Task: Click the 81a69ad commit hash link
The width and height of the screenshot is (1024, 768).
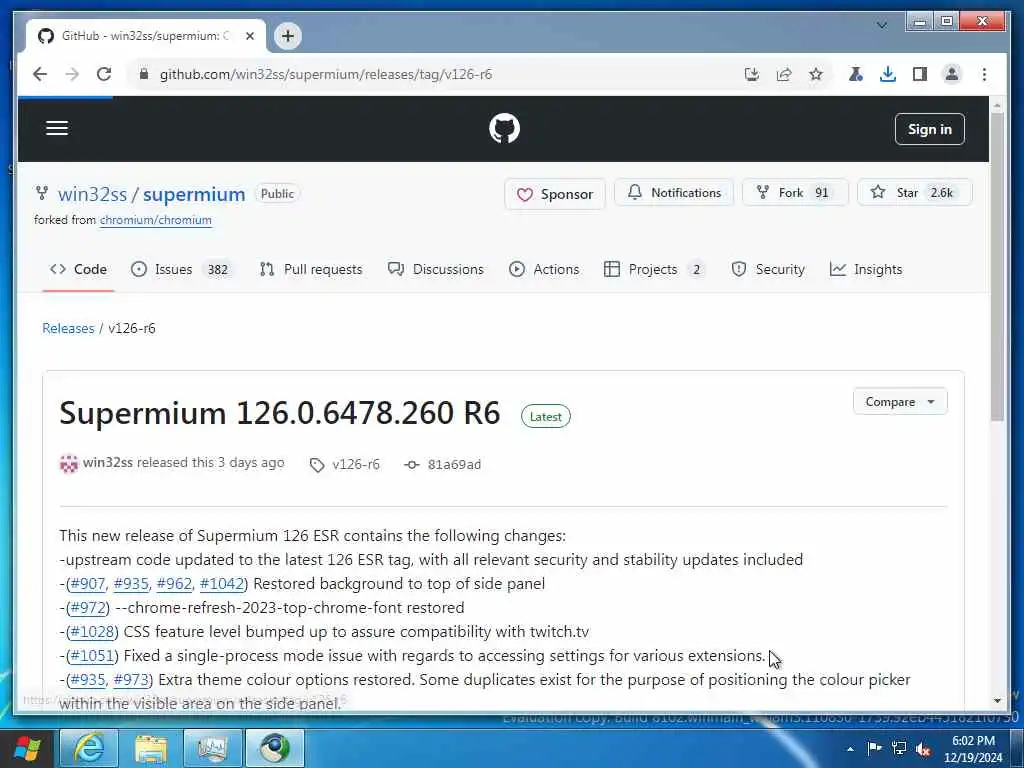Action: (454, 465)
